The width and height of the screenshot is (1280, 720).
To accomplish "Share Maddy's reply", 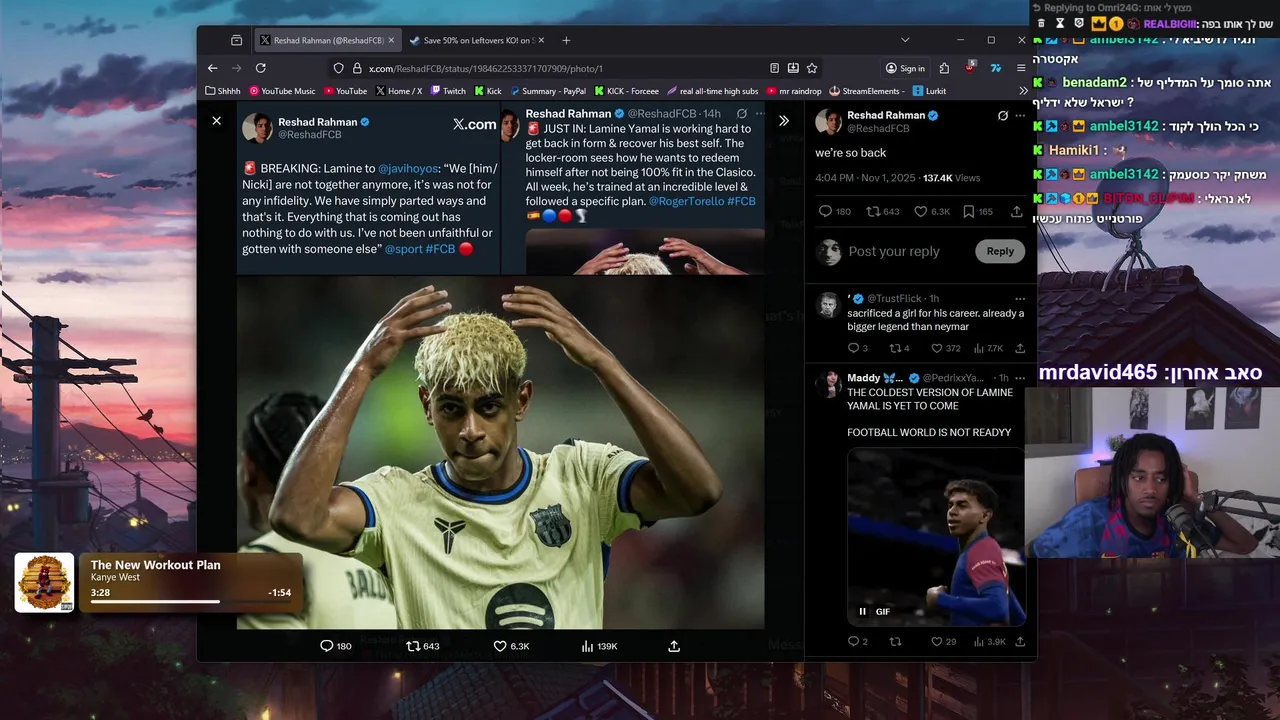I will pos(1020,641).
